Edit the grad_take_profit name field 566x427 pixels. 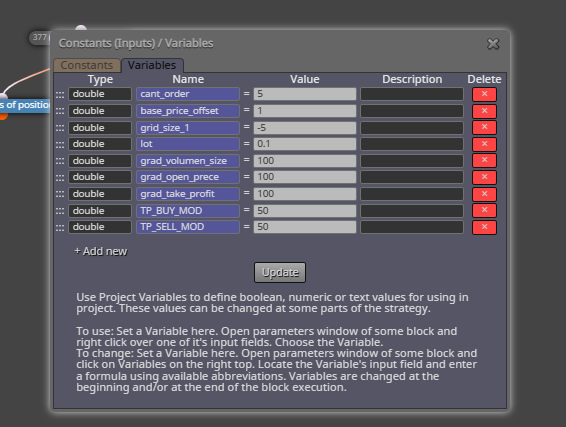(x=188, y=194)
